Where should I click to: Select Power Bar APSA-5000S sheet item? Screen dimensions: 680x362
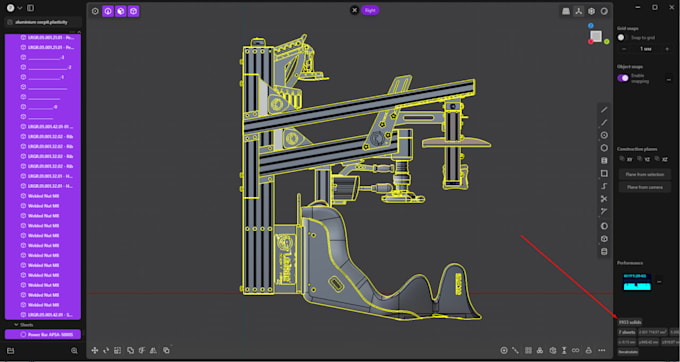(x=42, y=334)
